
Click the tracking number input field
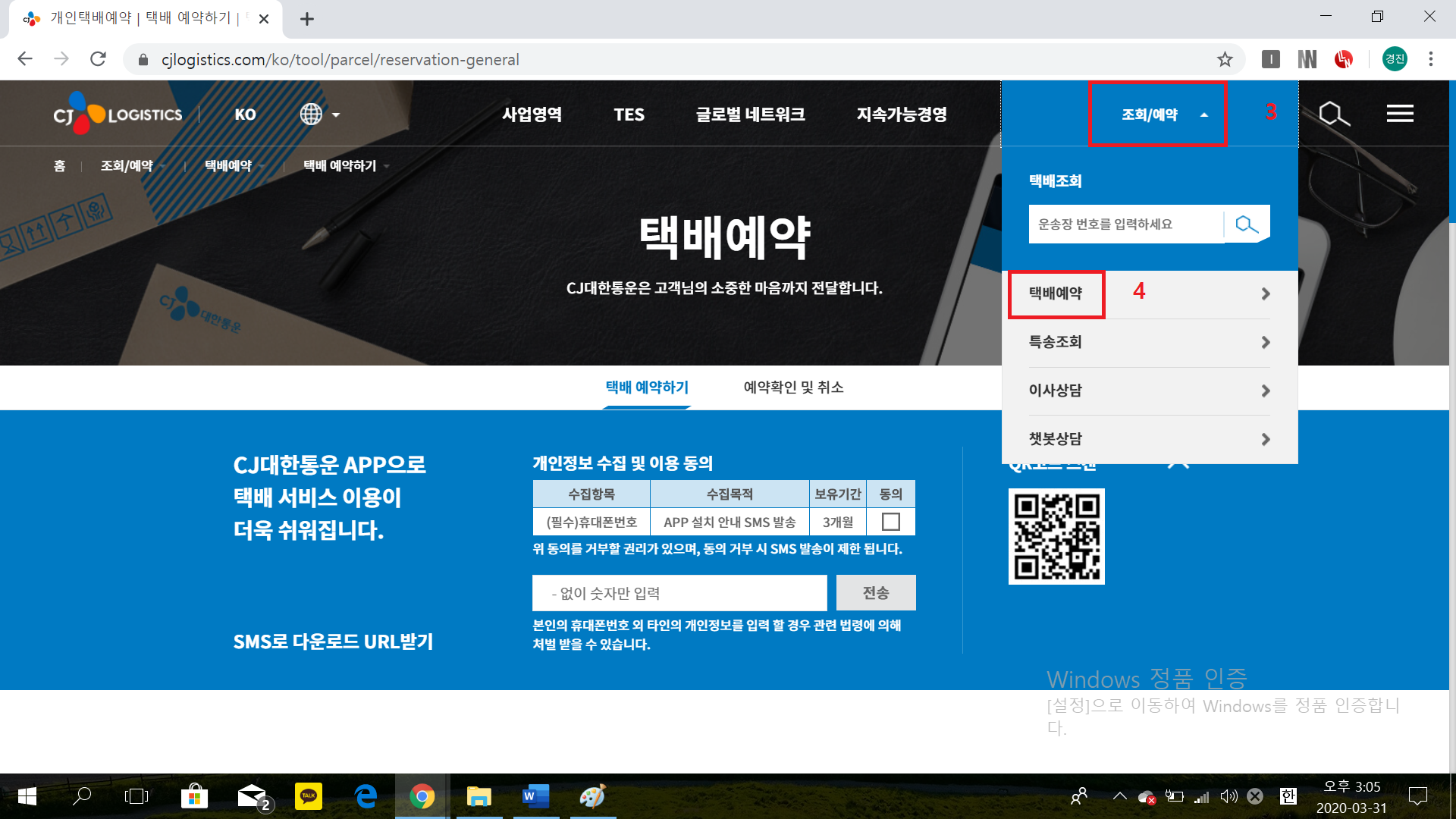click(x=1125, y=224)
